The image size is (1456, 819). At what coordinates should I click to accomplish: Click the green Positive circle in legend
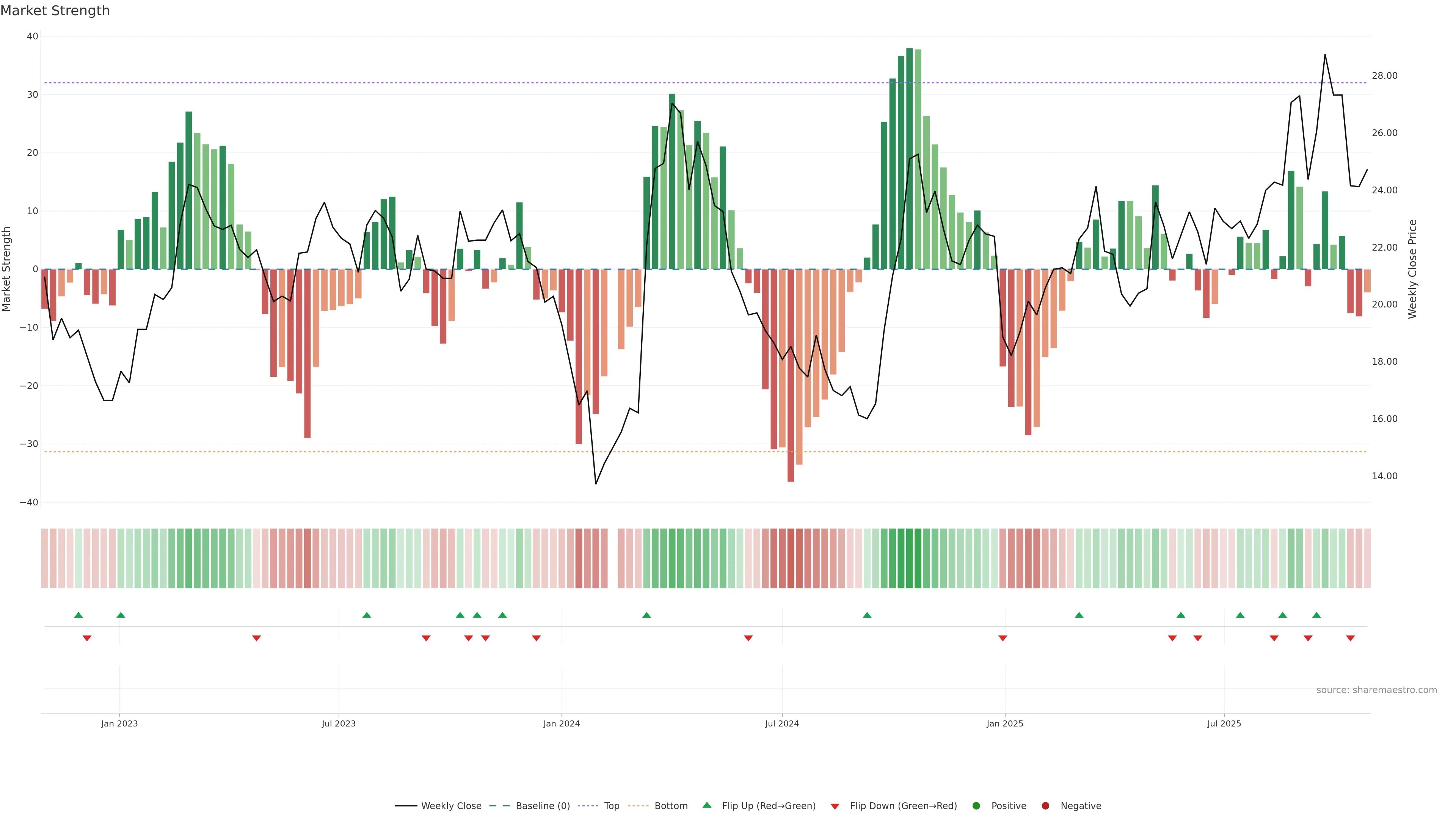976,806
